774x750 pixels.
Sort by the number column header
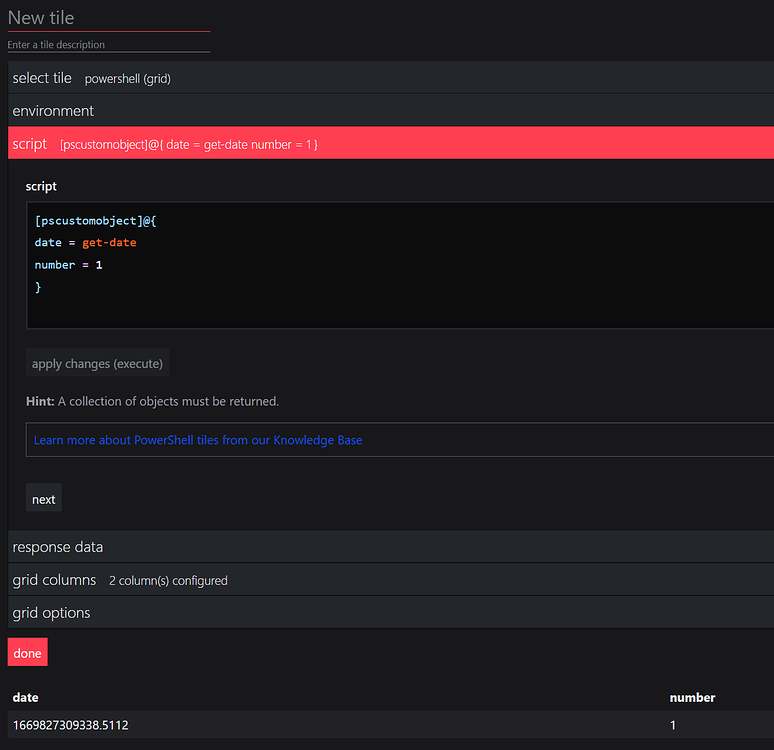click(692, 697)
